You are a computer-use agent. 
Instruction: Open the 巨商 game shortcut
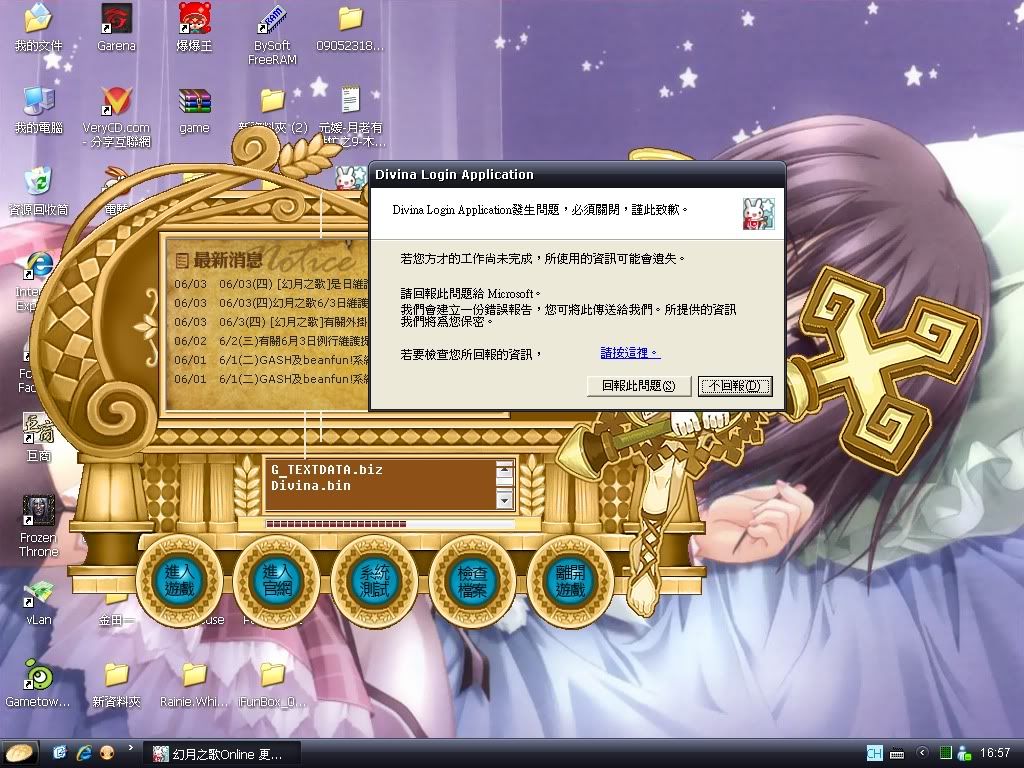pos(38,437)
